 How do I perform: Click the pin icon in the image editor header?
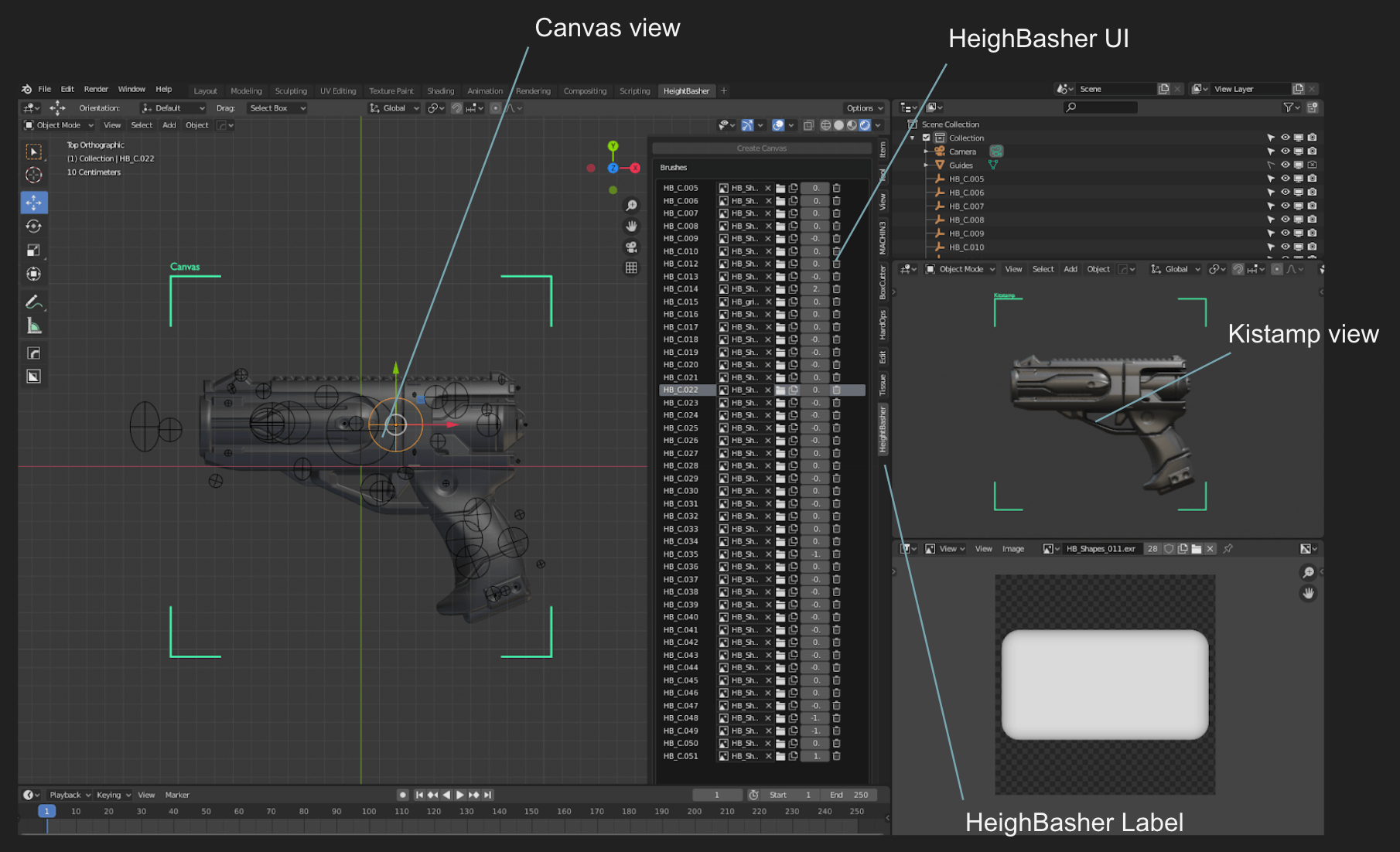[x=1228, y=549]
